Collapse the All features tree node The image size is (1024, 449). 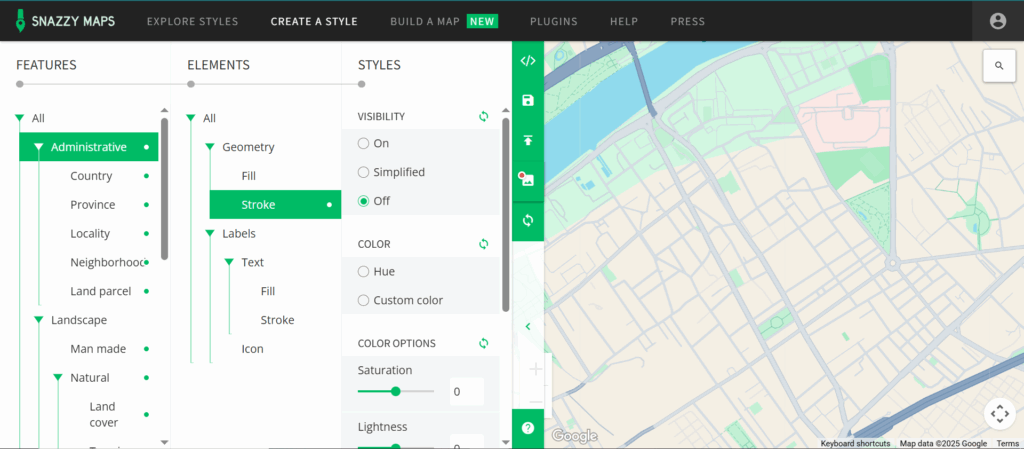coord(20,119)
